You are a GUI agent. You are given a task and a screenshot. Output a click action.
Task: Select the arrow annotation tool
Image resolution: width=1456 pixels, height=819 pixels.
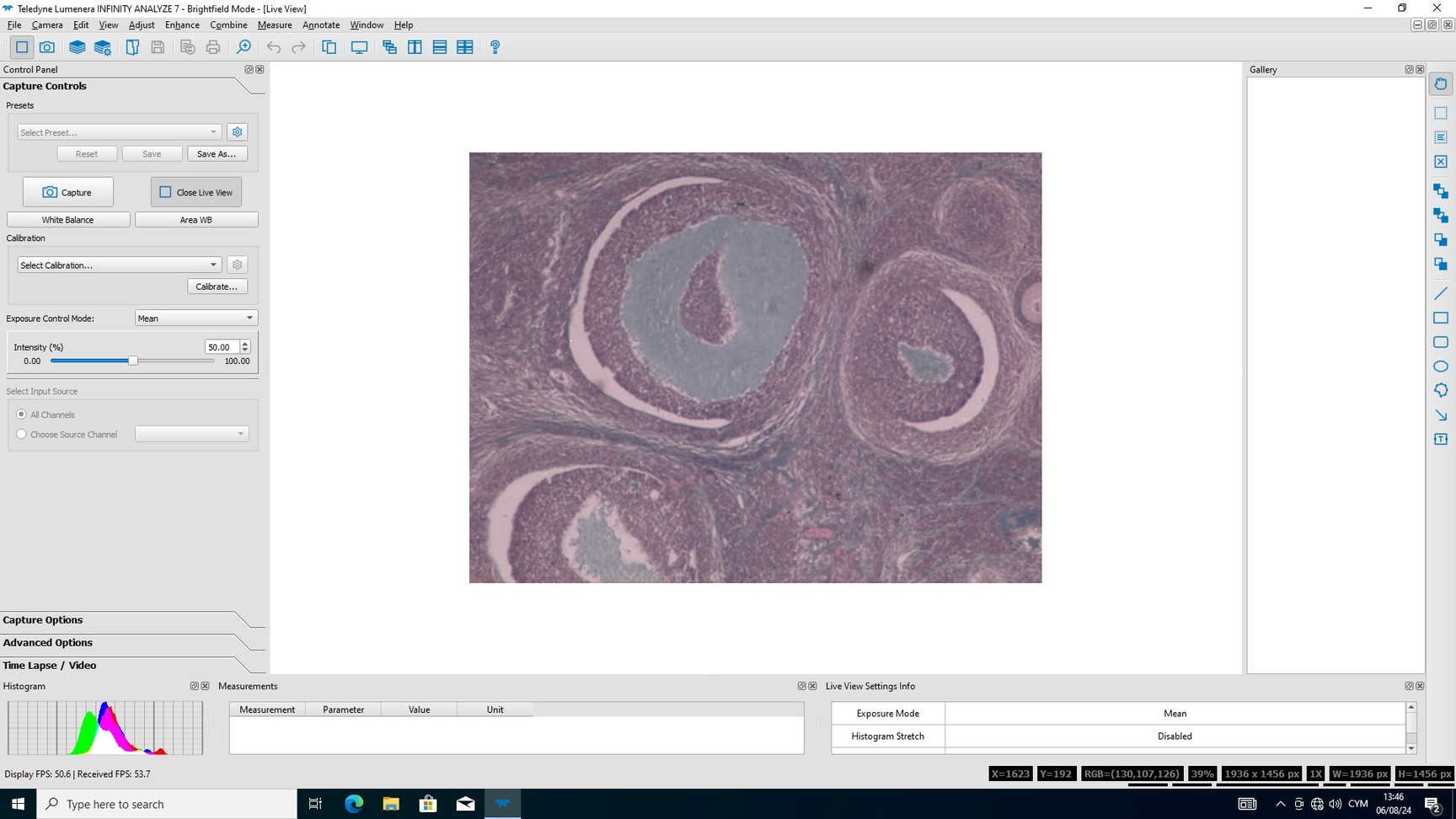point(1441,415)
